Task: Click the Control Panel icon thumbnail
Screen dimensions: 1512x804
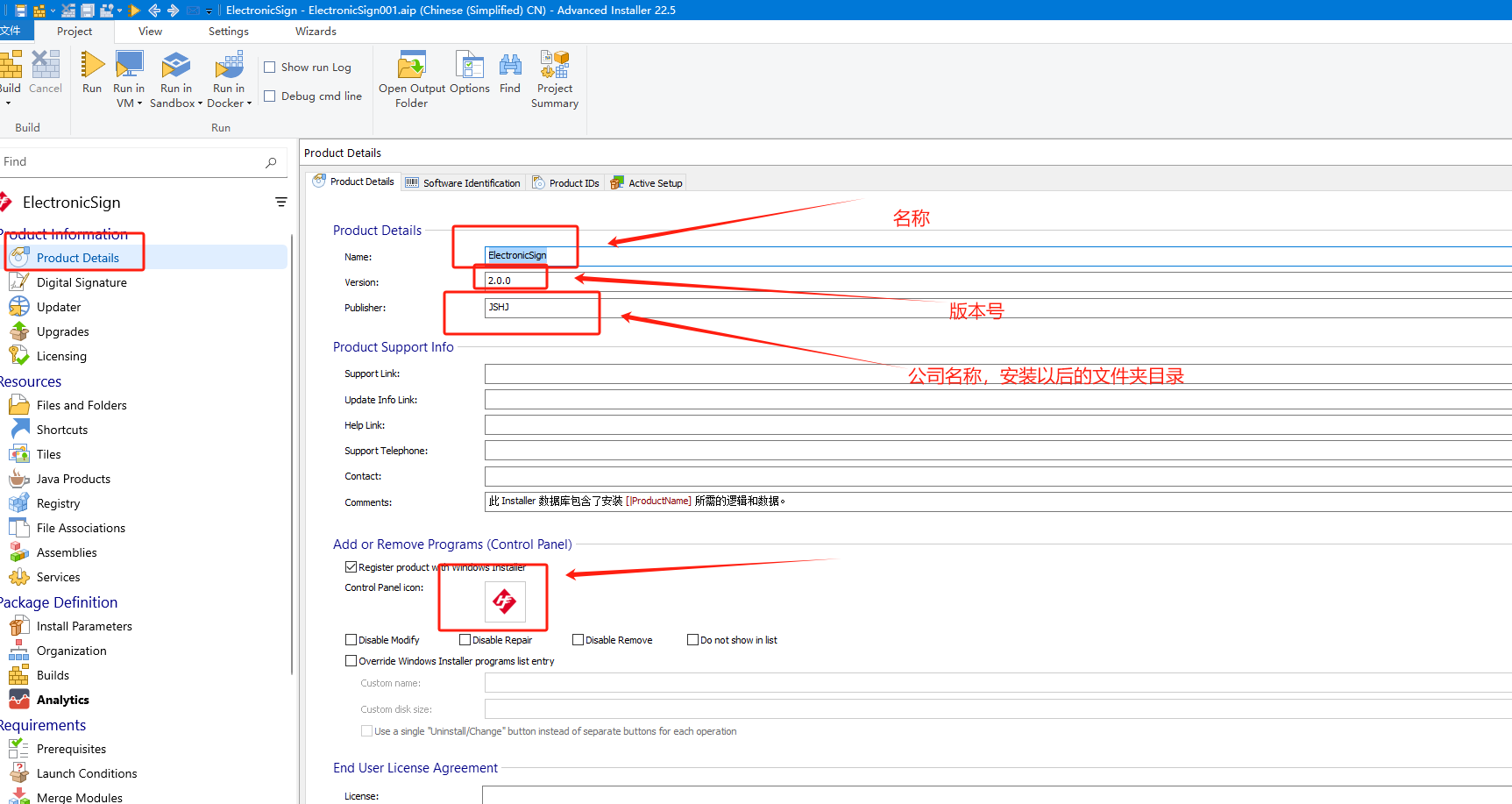Action: (x=505, y=601)
